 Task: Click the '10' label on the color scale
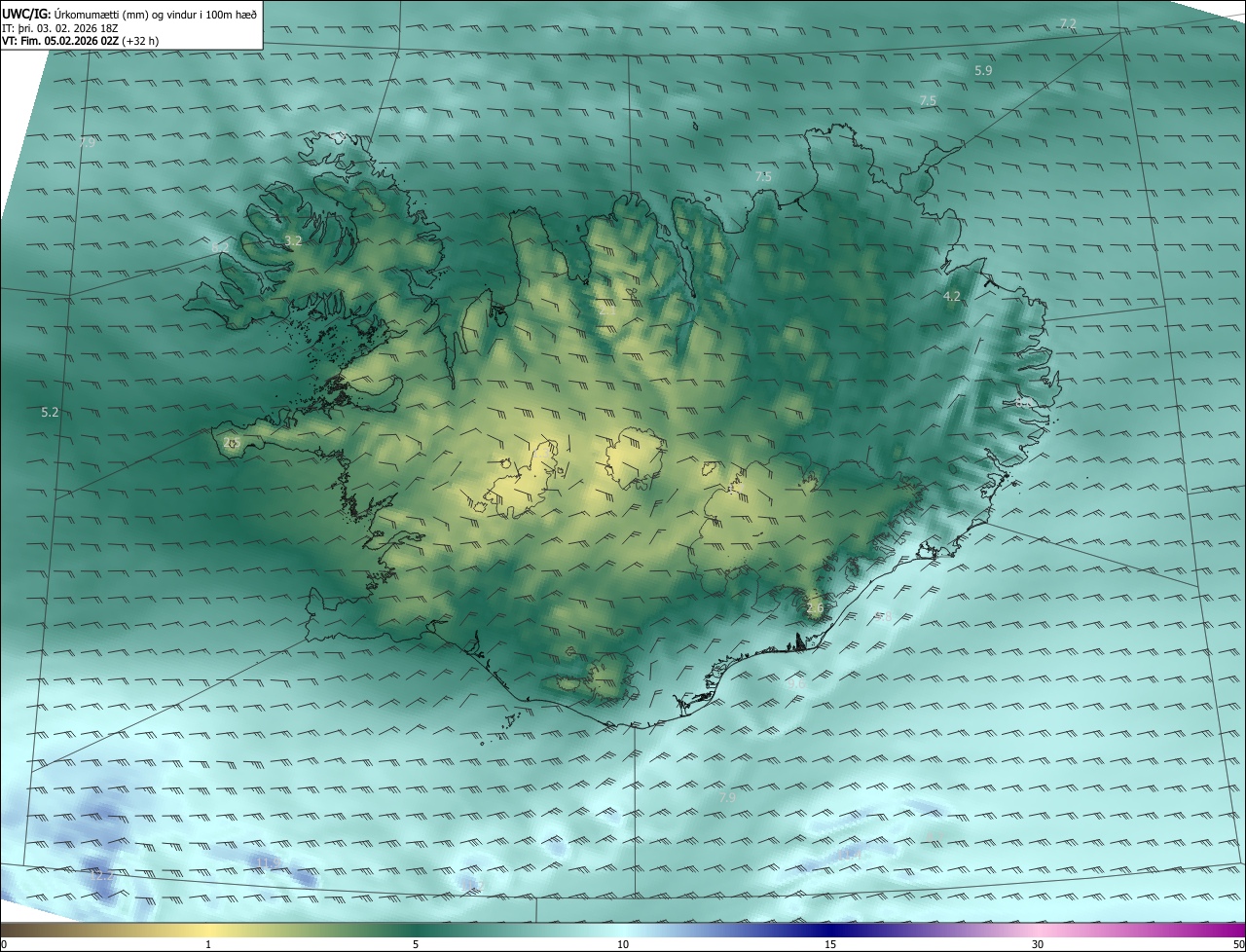623,944
